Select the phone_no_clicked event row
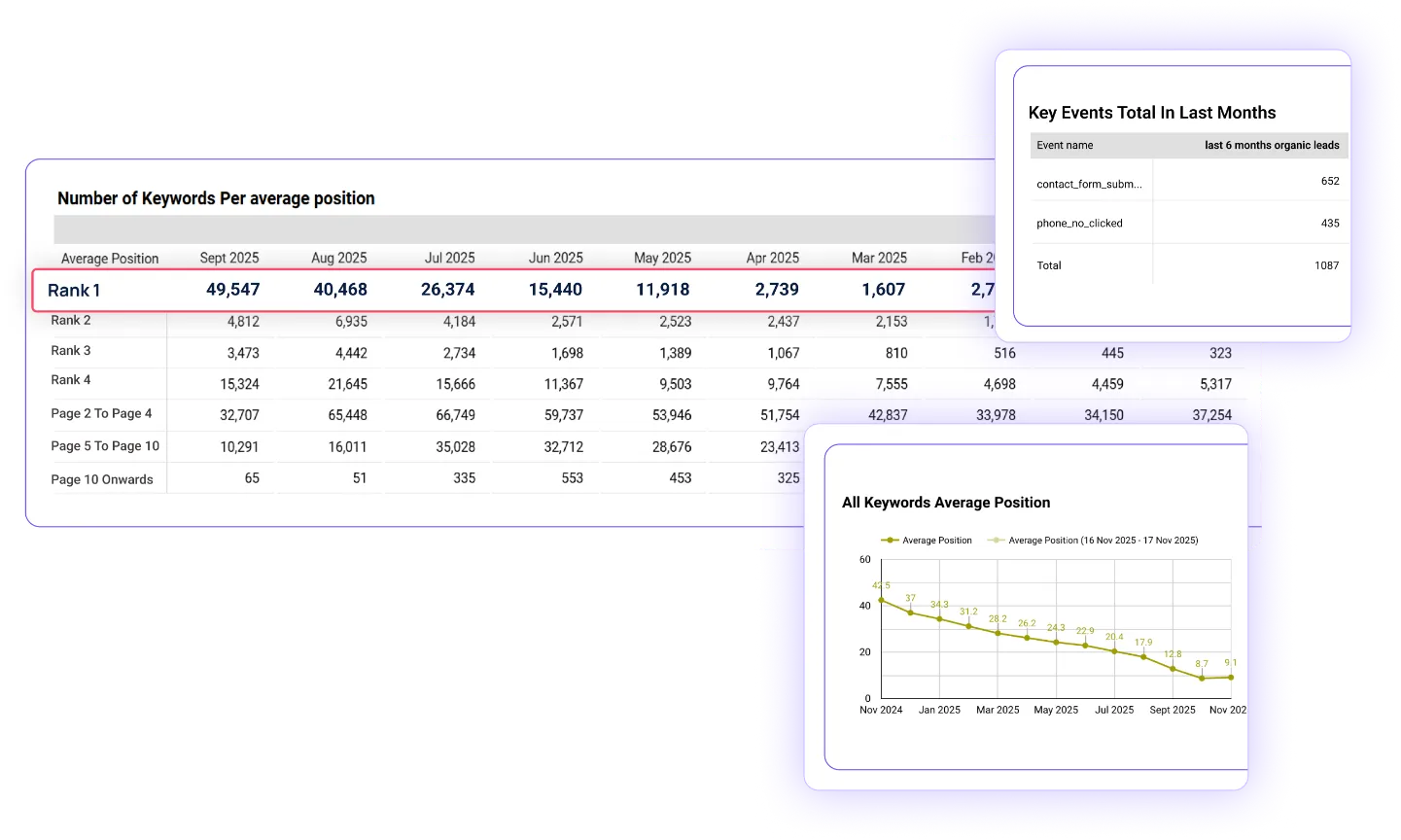This screenshot has height=840, width=1401. coord(1080,223)
